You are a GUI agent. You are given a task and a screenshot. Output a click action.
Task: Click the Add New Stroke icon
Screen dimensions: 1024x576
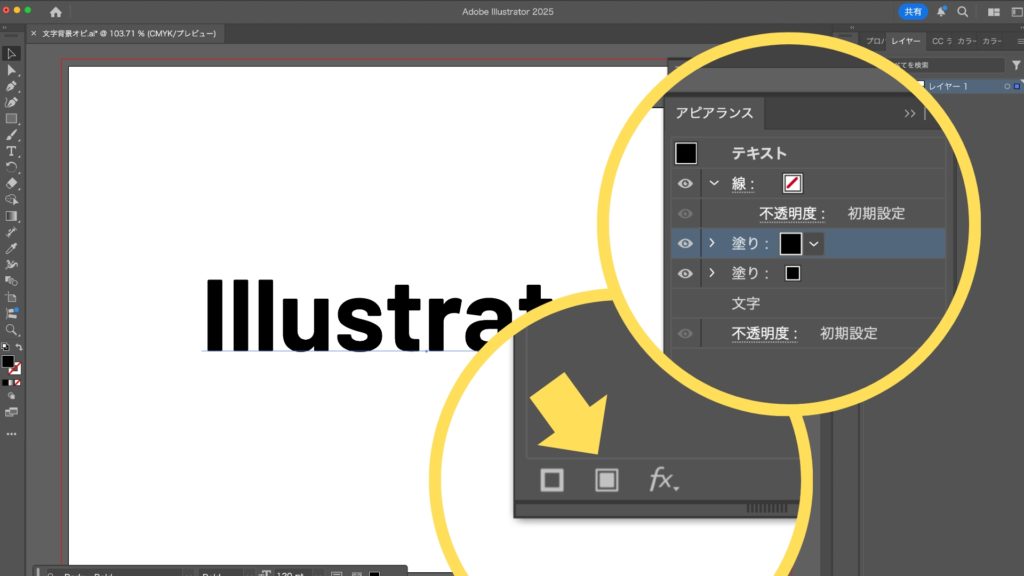pos(551,480)
